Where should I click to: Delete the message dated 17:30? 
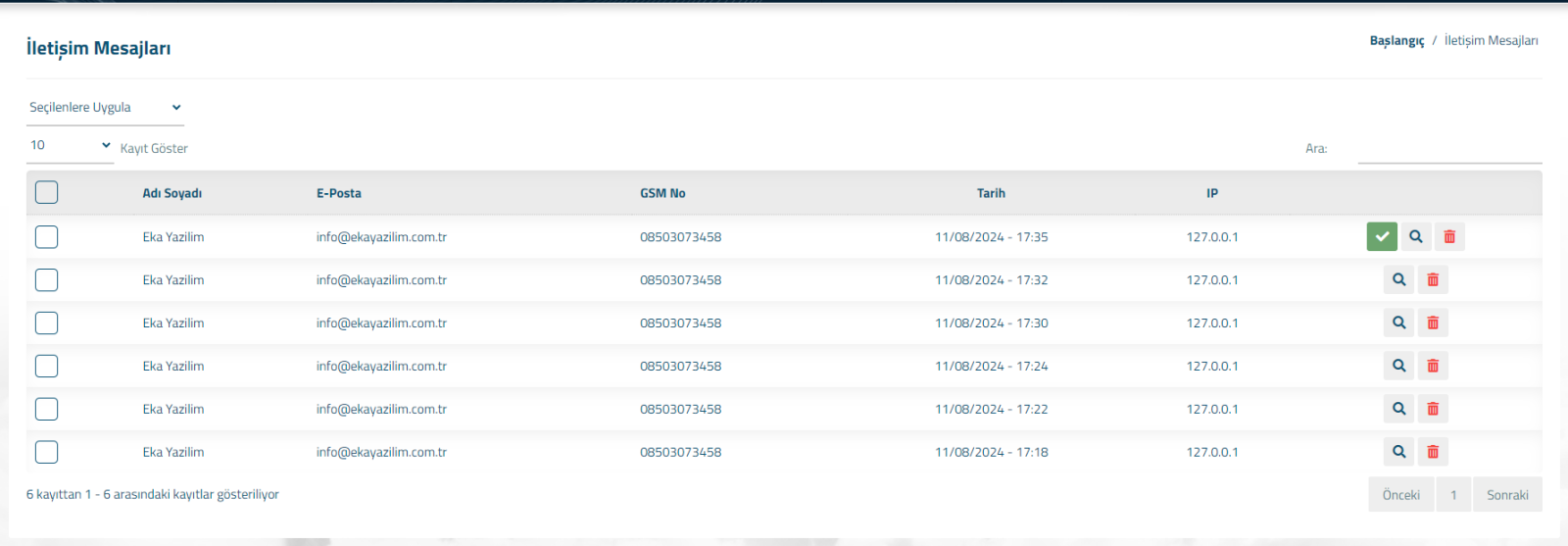(1433, 323)
